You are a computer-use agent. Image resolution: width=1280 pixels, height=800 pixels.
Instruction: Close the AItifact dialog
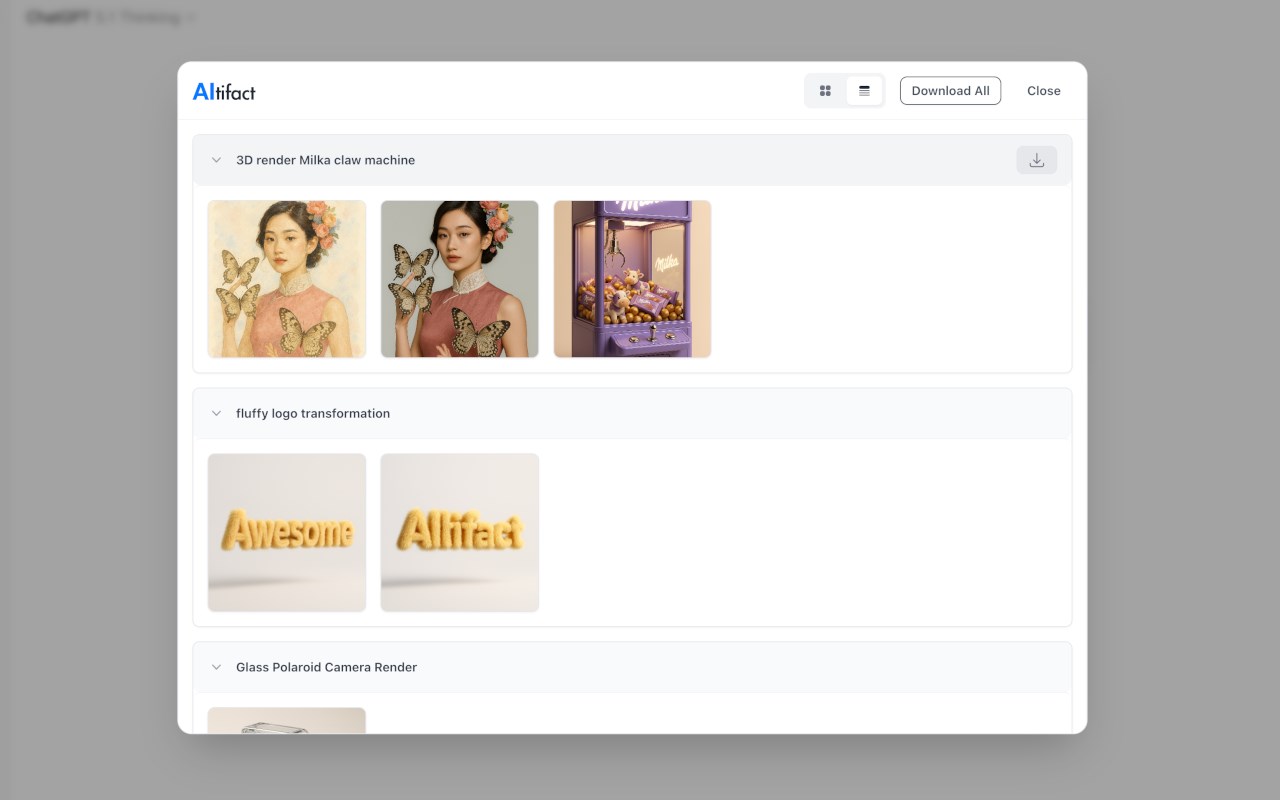click(1043, 91)
